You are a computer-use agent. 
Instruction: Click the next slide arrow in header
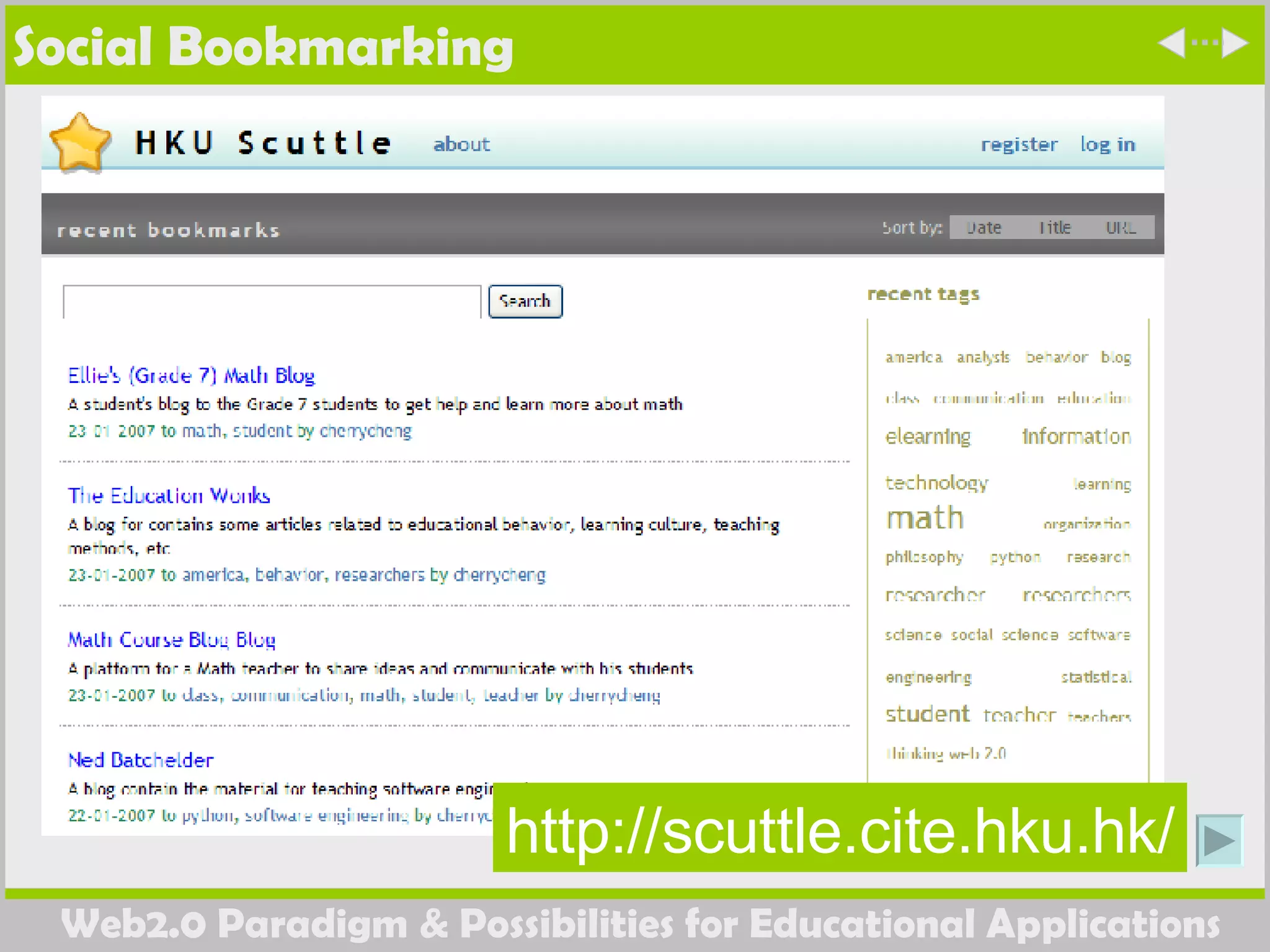point(1235,43)
